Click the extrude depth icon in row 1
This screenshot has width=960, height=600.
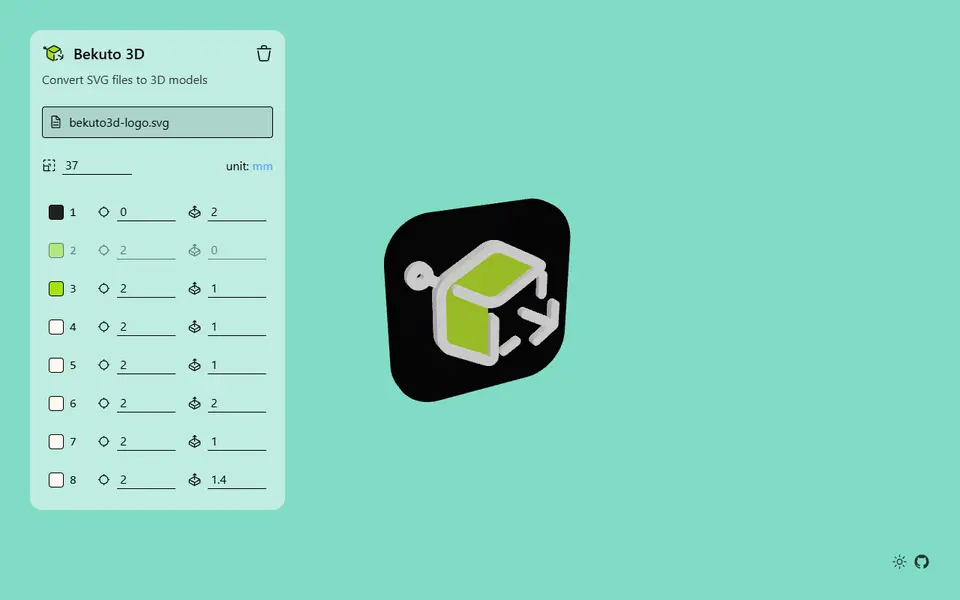[195, 212]
